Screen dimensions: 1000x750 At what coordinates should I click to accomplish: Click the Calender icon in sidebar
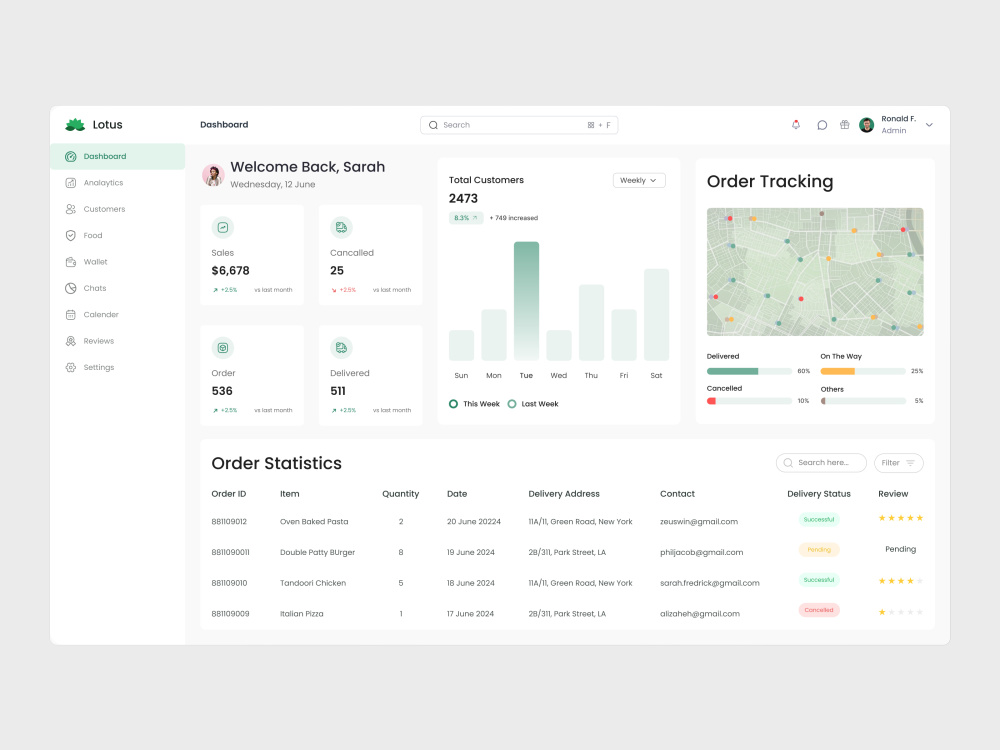point(71,314)
